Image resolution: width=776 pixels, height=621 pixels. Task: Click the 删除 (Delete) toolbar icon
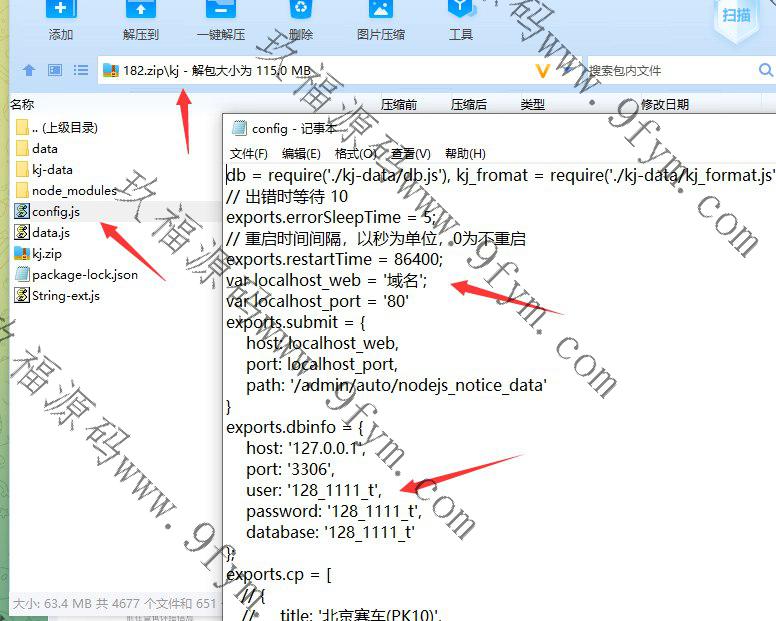tap(300, 12)
